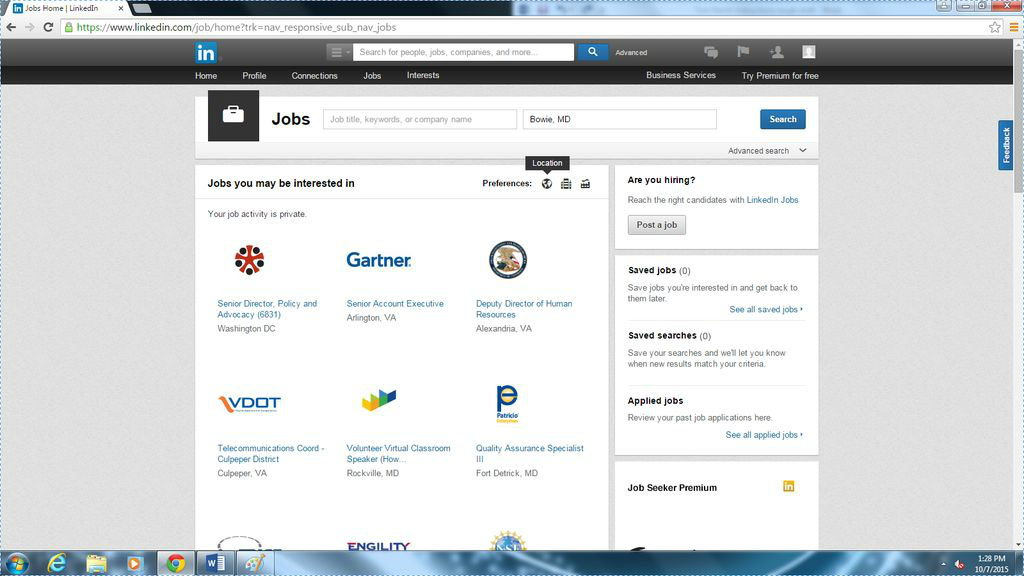Open the LinkedIn Jobs link

click(x=772, y=200)
